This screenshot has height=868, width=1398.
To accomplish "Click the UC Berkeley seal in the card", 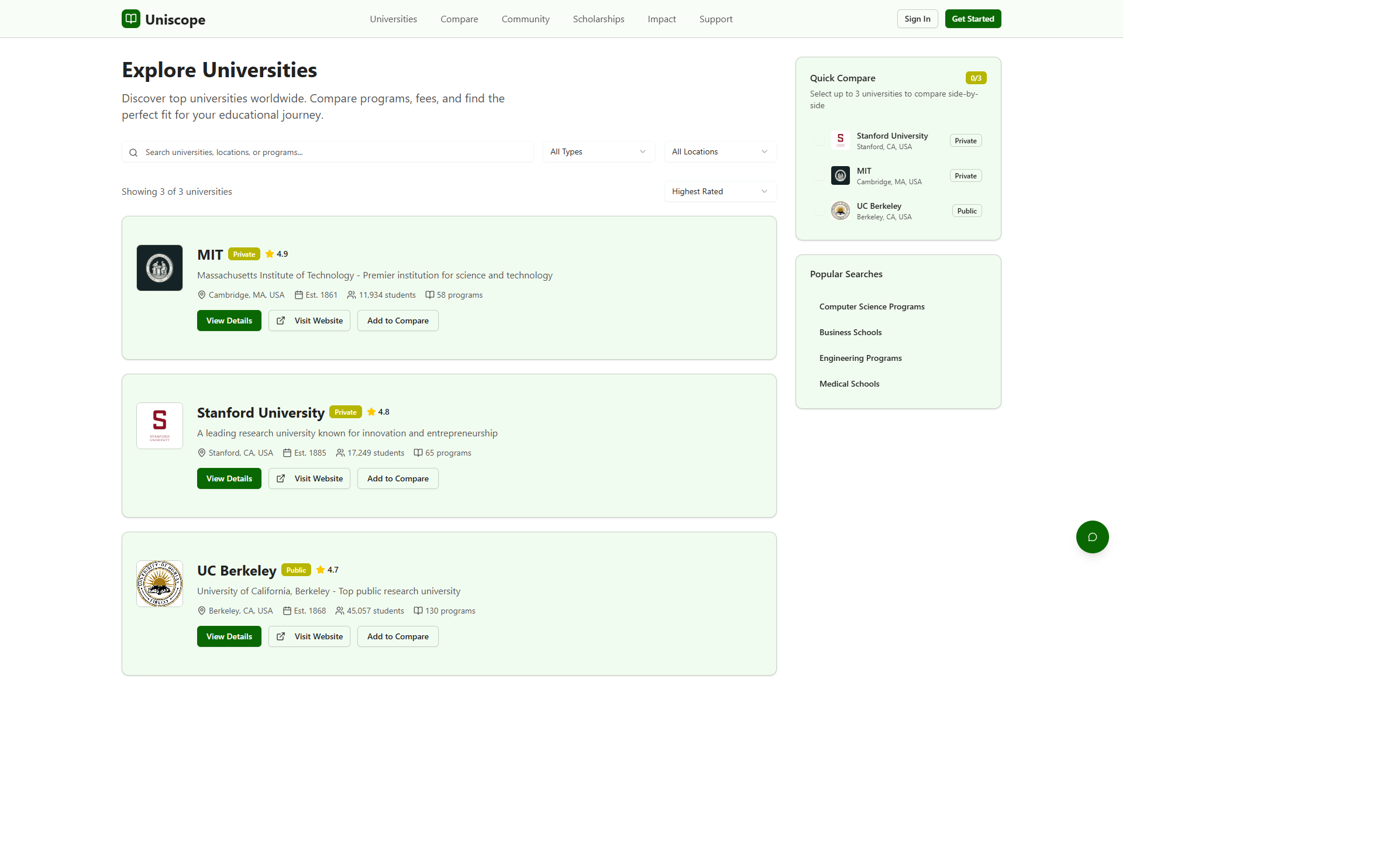I will pos(160,584).
